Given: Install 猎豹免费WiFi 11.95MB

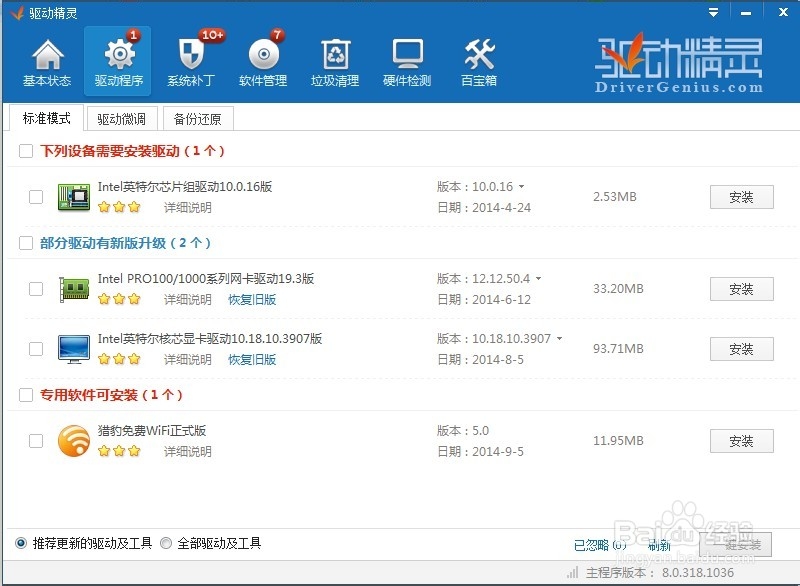Looking at the screenshot, I should 741,441.
